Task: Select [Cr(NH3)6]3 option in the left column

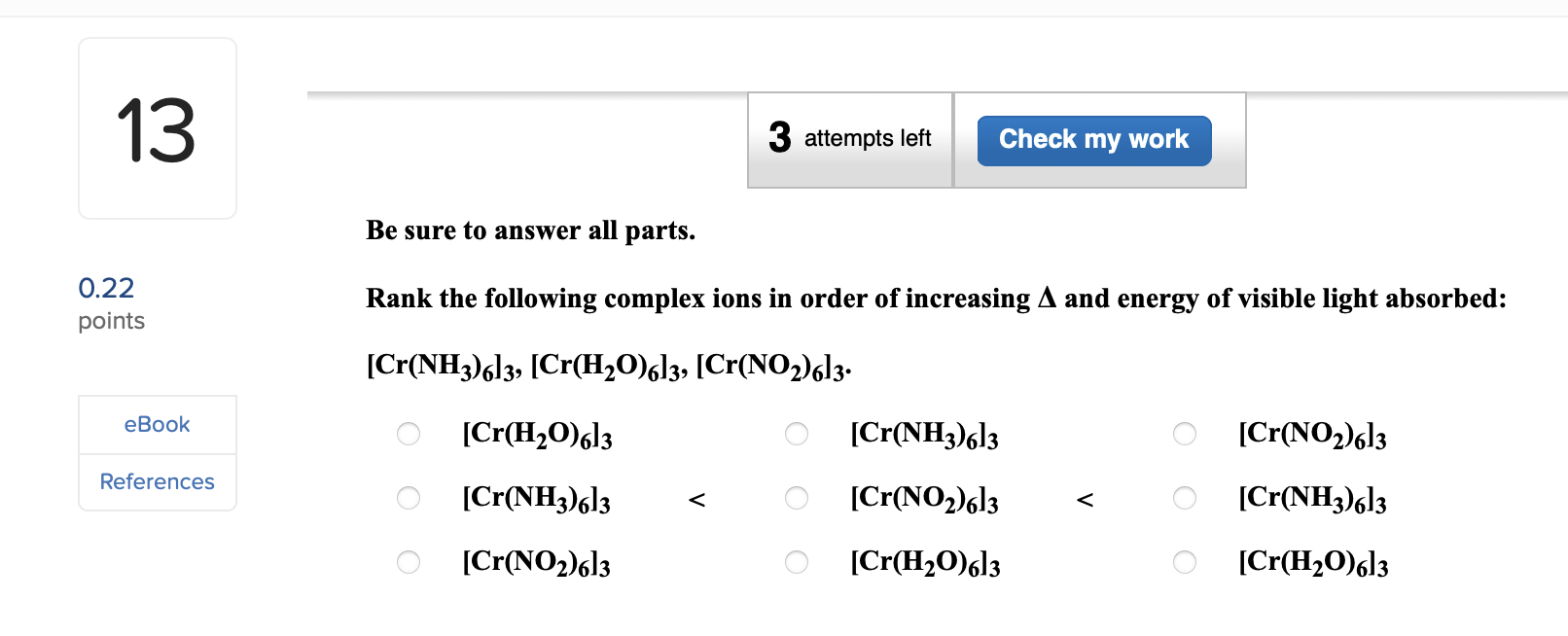Action: click(x=408, y=498)
